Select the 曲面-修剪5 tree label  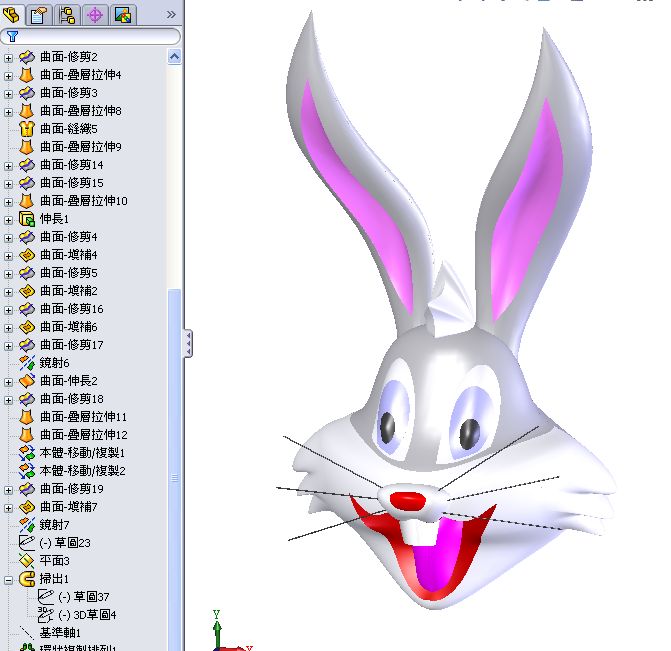point(69,273)
